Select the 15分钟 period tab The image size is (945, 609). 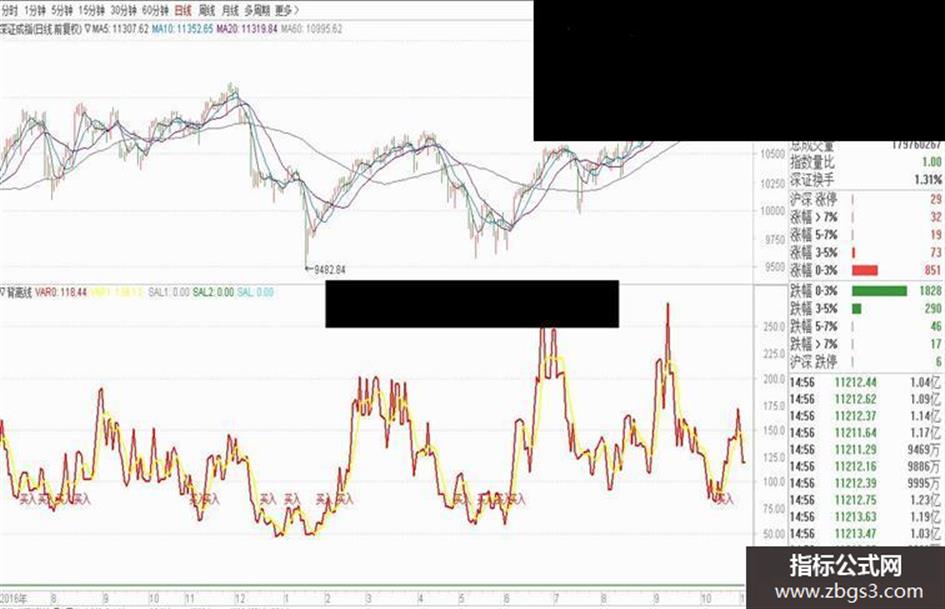[x=92, y=10]
